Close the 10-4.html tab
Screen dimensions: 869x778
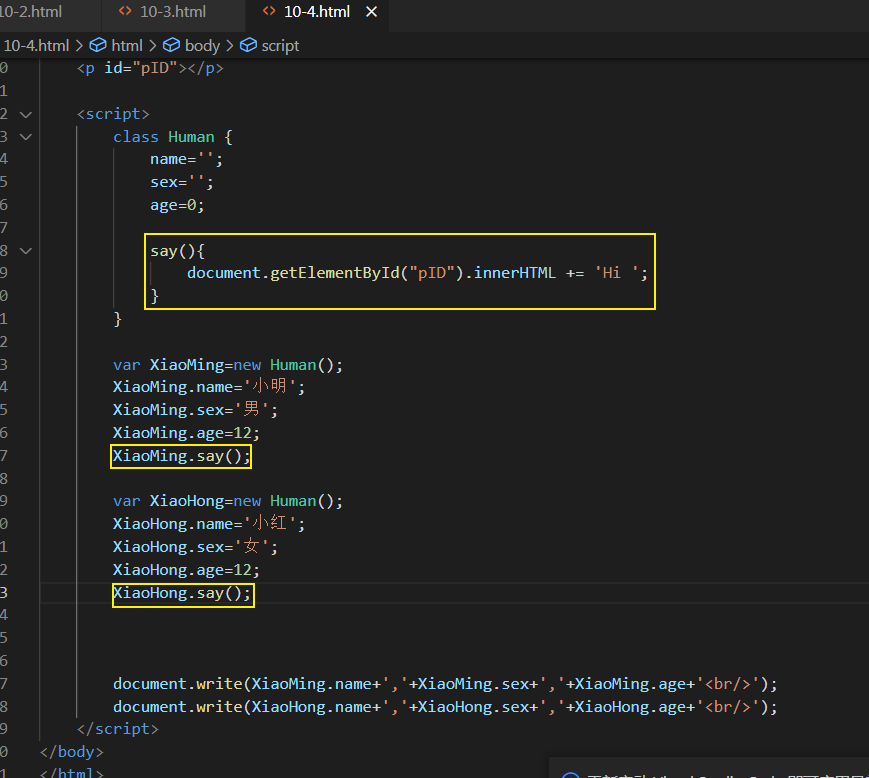click(371, 12)
